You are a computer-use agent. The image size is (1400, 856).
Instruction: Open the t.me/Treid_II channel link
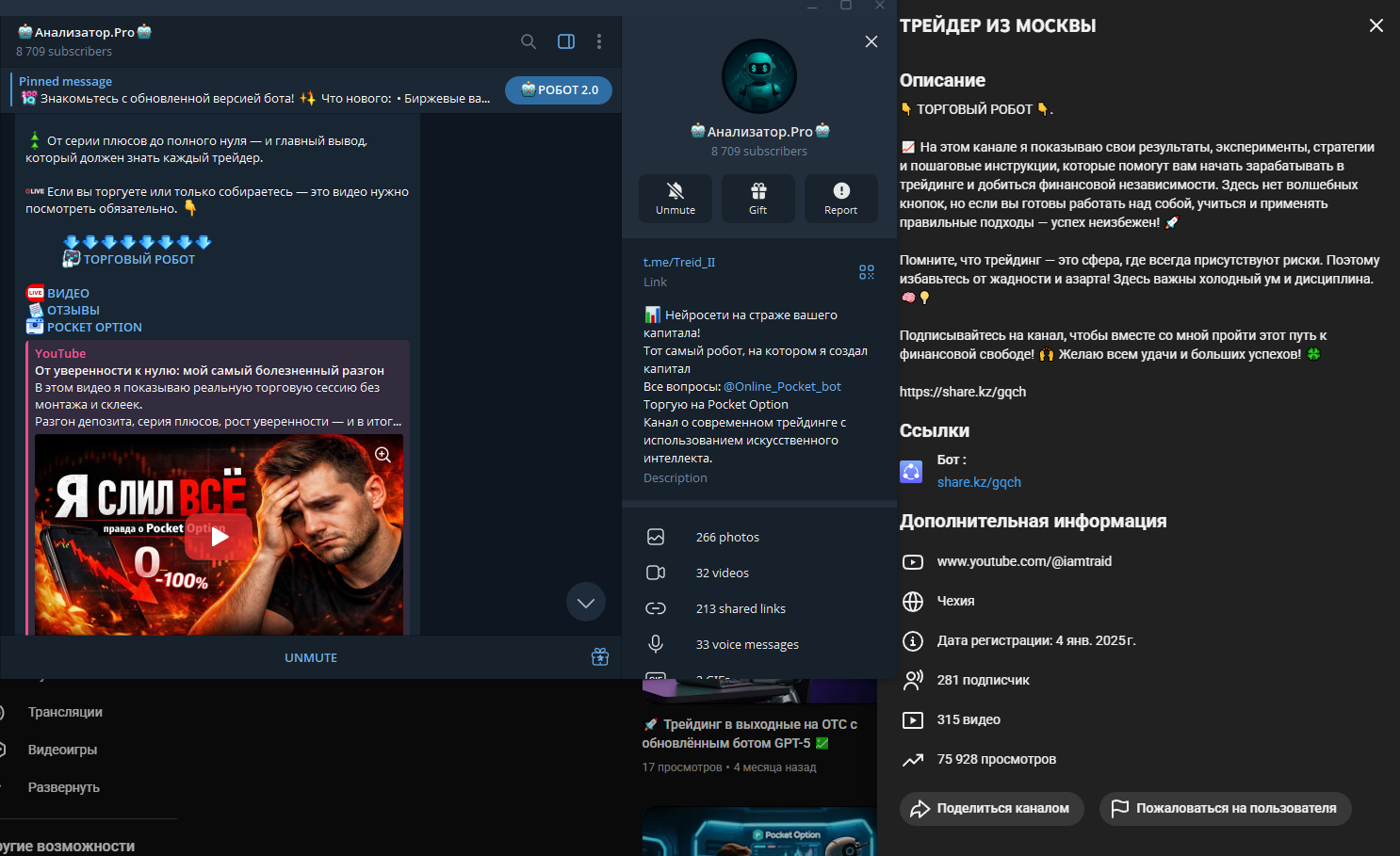[x=679, y=263]
